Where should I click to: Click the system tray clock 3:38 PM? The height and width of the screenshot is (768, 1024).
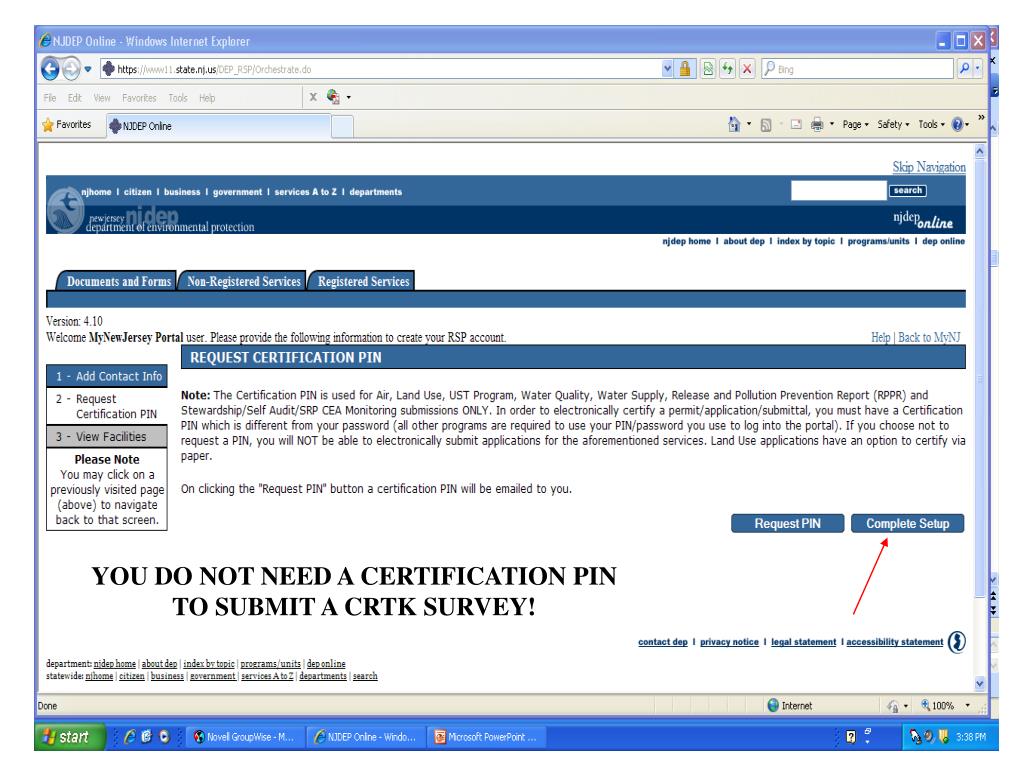coord(970,737)
